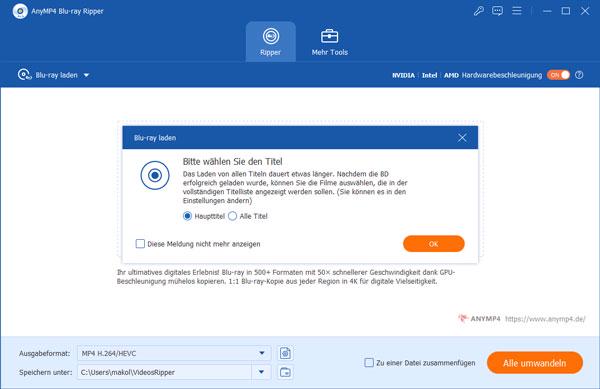The width and height of the screenshot is (600, 389).
Task: Open the output folder browse icon
Action: [285, 372]
